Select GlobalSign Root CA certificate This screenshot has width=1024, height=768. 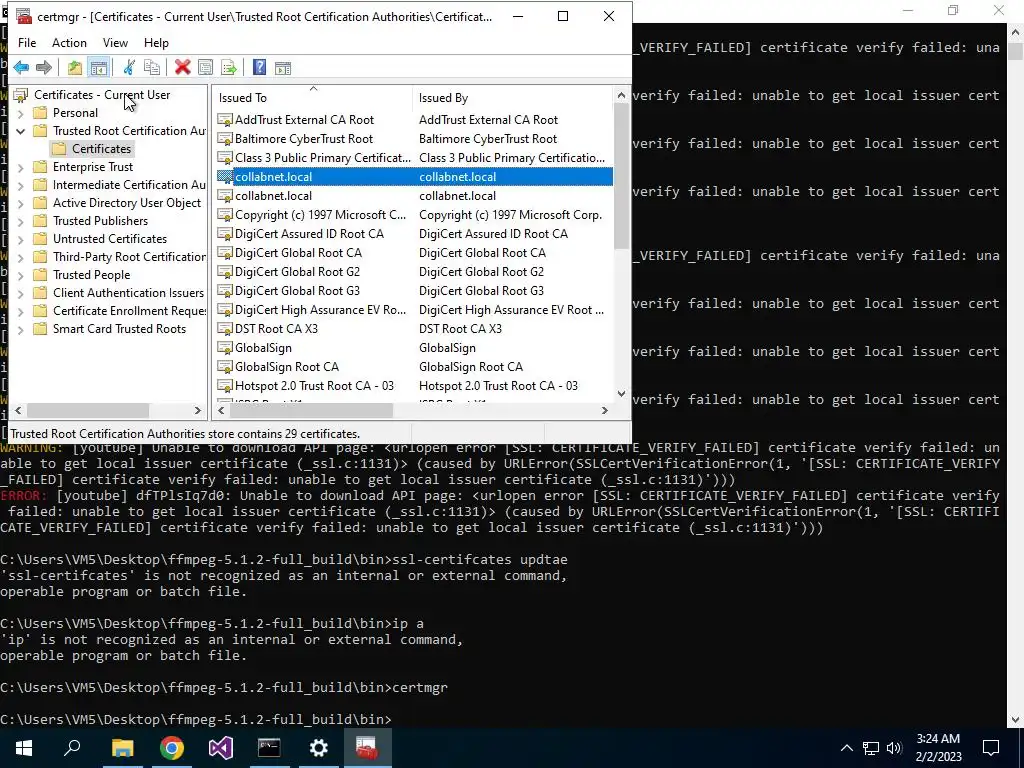coord(415,366)
